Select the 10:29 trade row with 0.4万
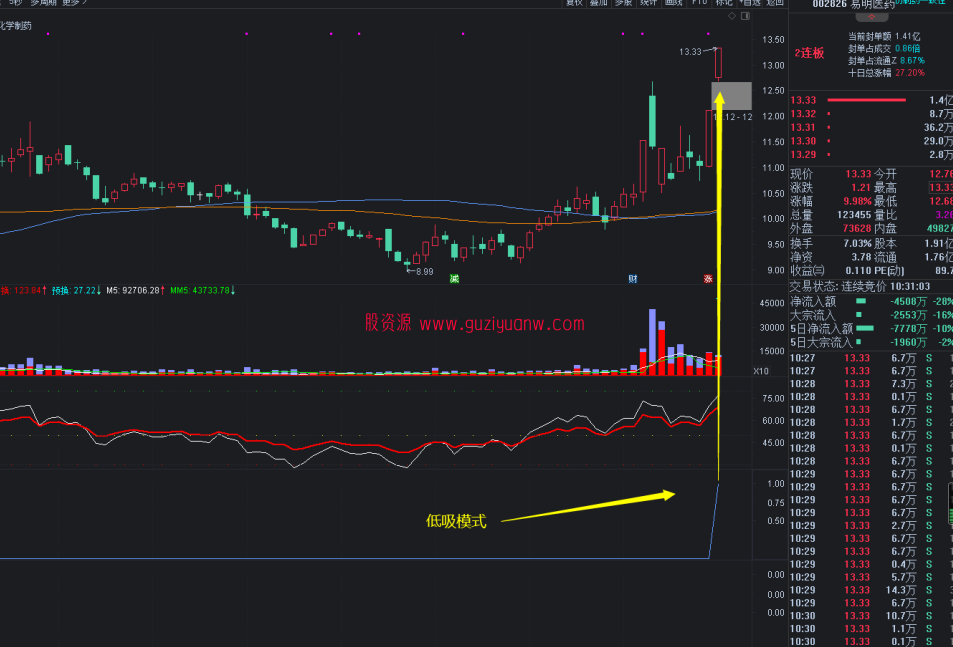953x647 pixels. tap(871, 564)
